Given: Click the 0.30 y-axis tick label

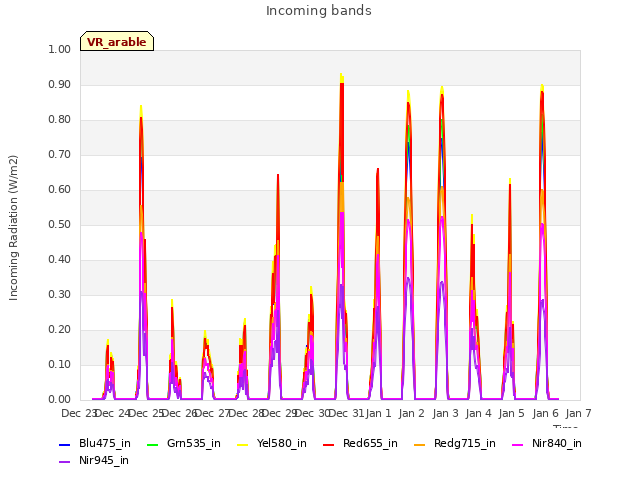Looking at the screenshot, I should pos(60,295).
